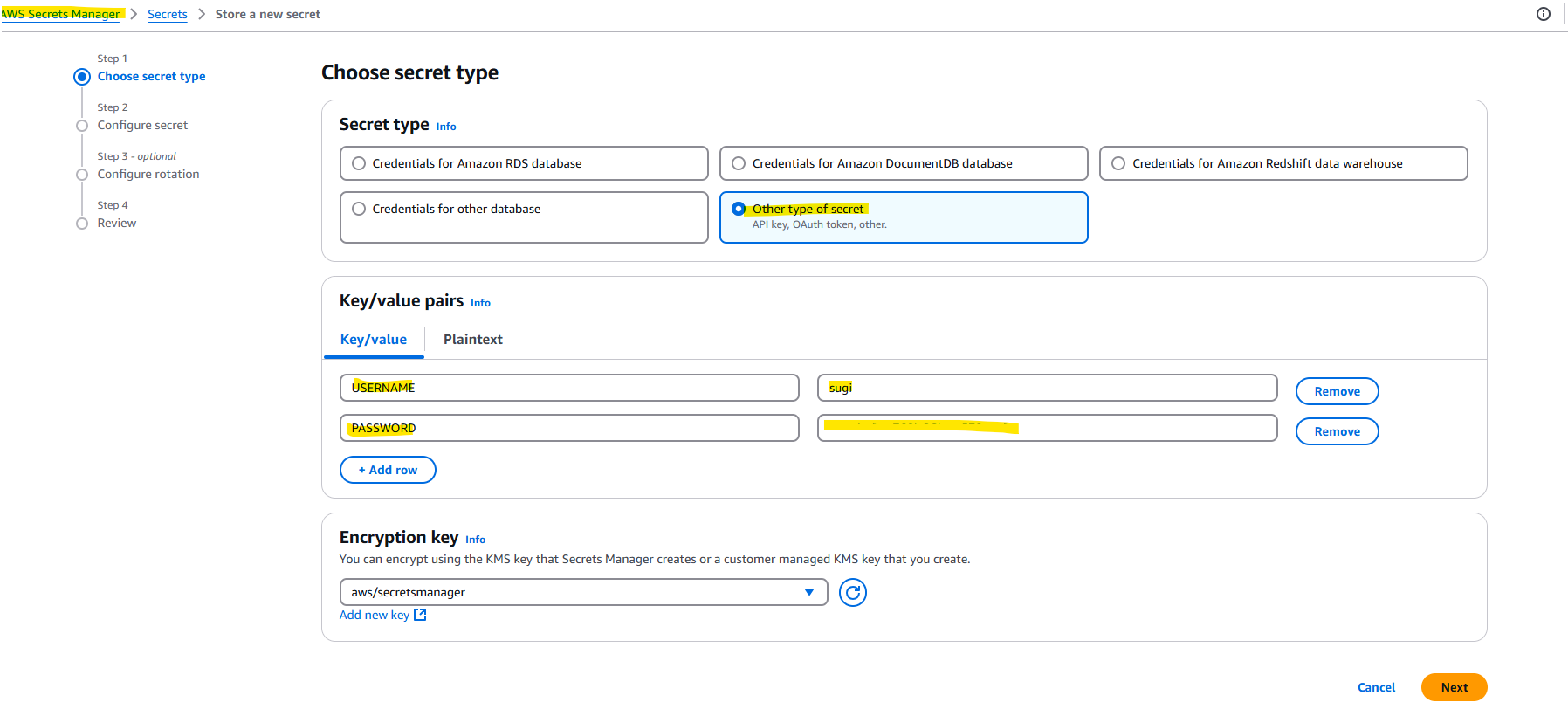Viewport: 1568px width, 716px height.
Task: Click the 'Choose secret type' page heading
Action: (x=409, y=72)
